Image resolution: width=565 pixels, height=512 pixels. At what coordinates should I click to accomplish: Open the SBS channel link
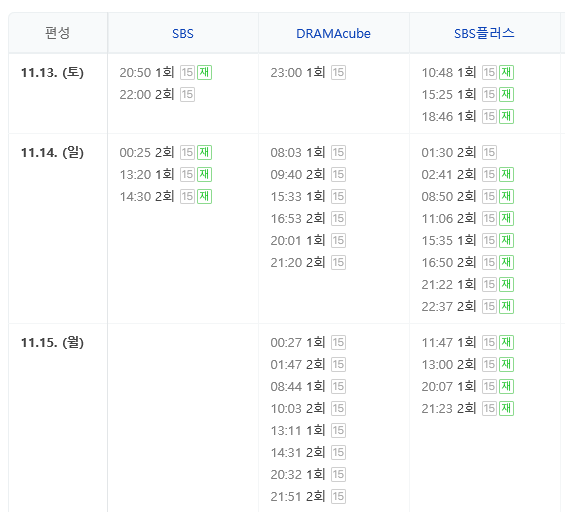click(x=183, y=34)
